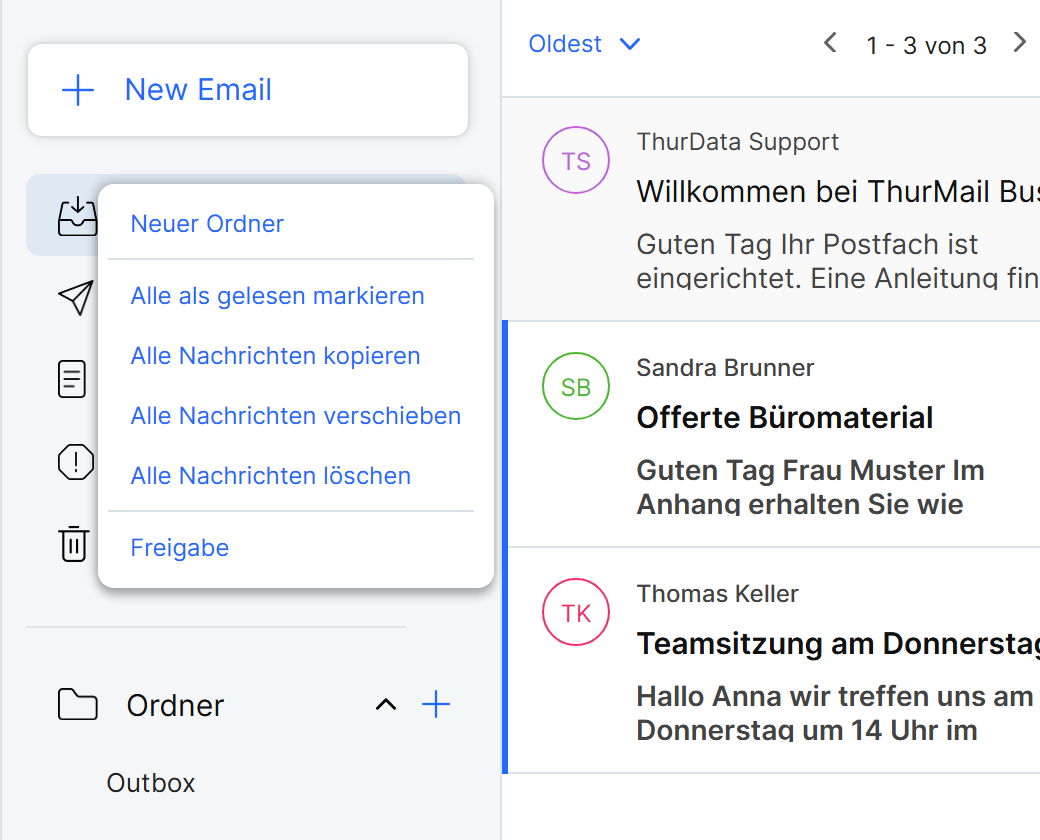Select Alle Nachrichten verschieben
The width and height of the screenshot is (1040, 840).
(296, 415)
